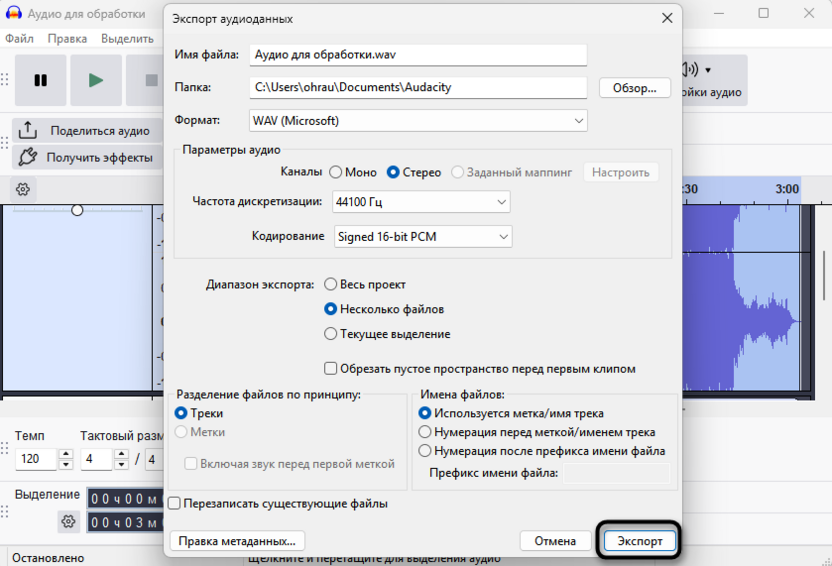Decrease time signature numerator arrow
This screenshot has width=832, height=566.
tap(122, 465)
